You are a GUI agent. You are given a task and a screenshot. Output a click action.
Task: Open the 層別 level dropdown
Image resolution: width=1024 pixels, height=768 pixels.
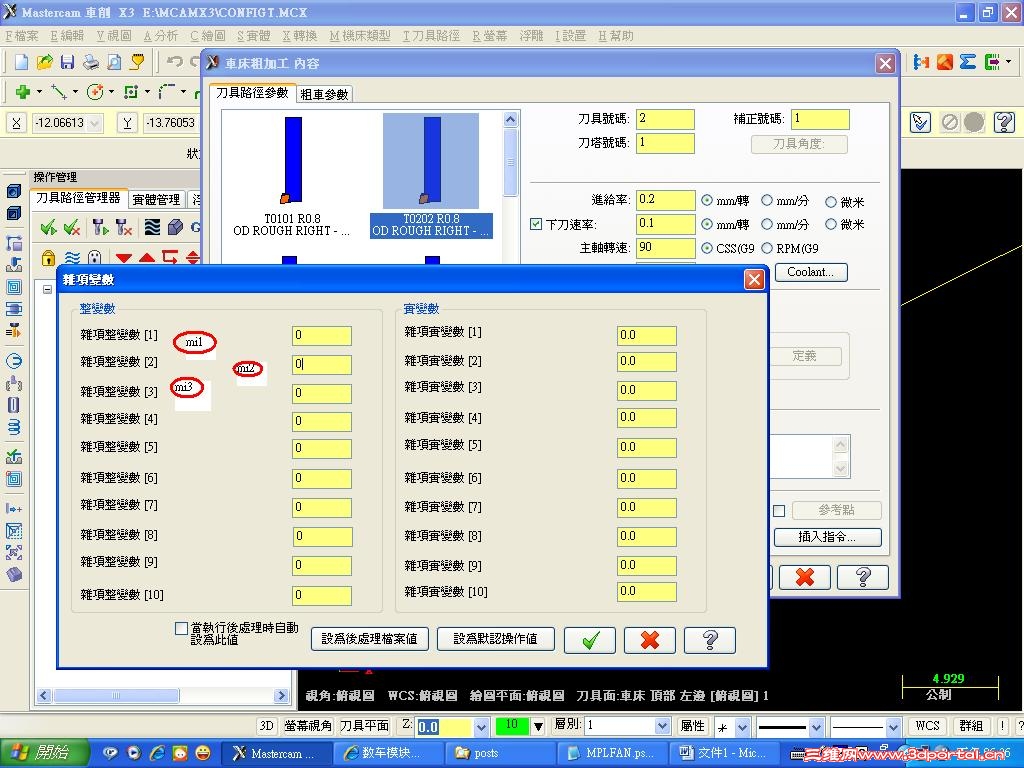pyautogui.click(x=662, y=726)
